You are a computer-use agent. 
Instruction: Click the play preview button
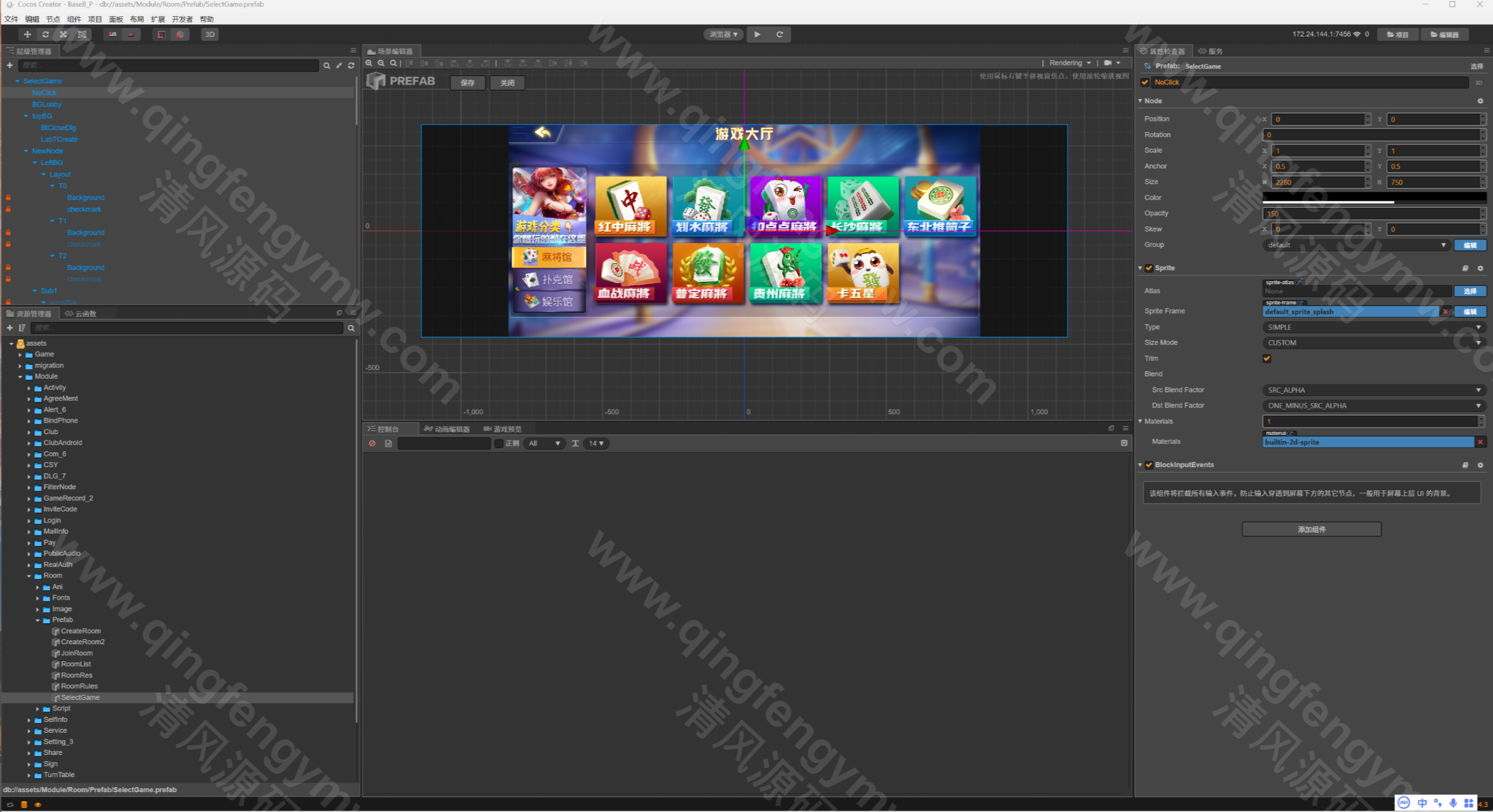tap(757, 34)
